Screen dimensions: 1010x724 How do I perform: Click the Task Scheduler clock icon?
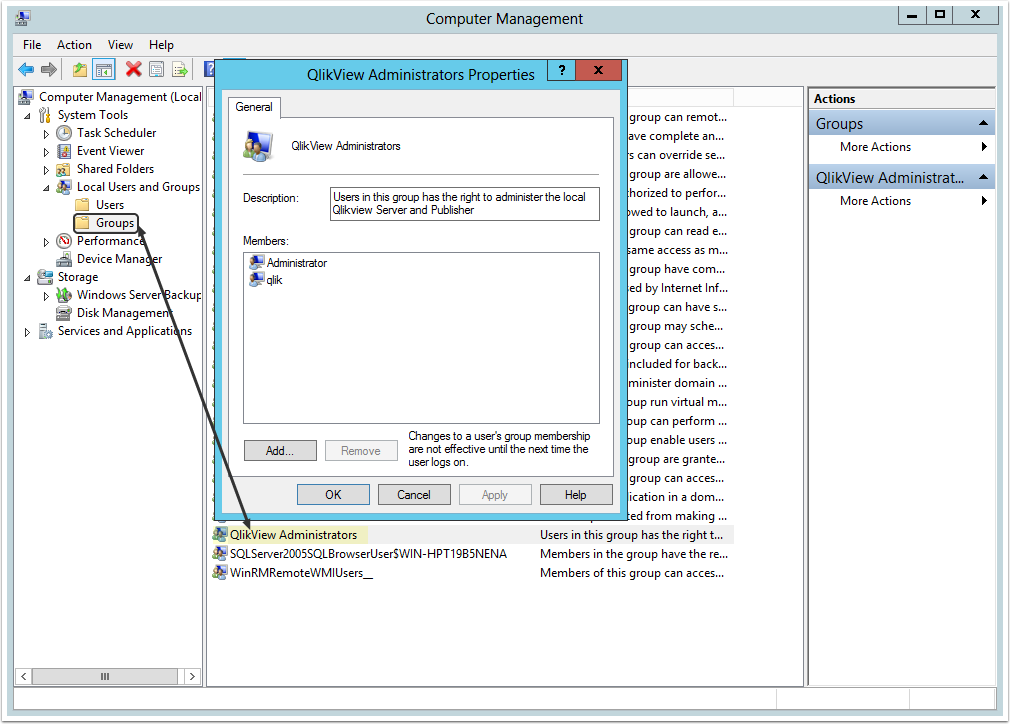[x=64, y=133]
